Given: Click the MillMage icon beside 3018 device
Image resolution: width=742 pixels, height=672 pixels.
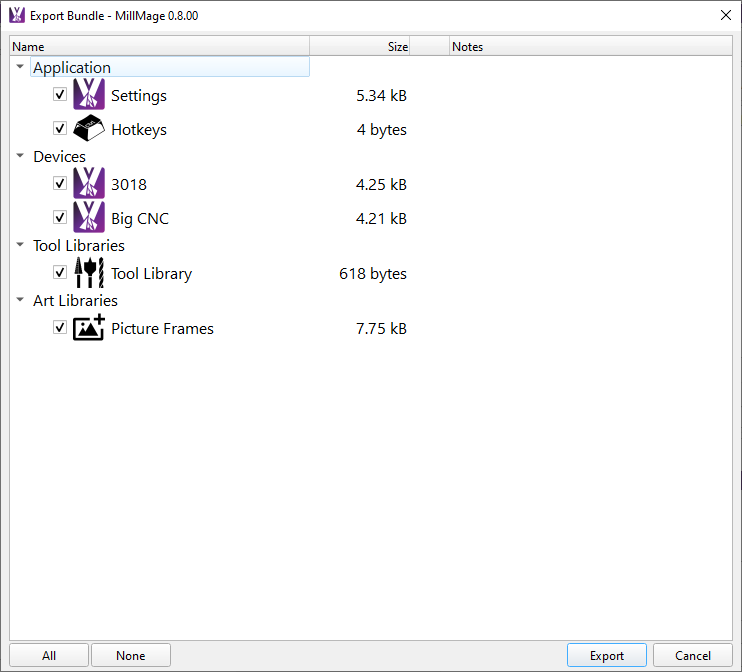Looking at the screenshot, I should [88, 184].
